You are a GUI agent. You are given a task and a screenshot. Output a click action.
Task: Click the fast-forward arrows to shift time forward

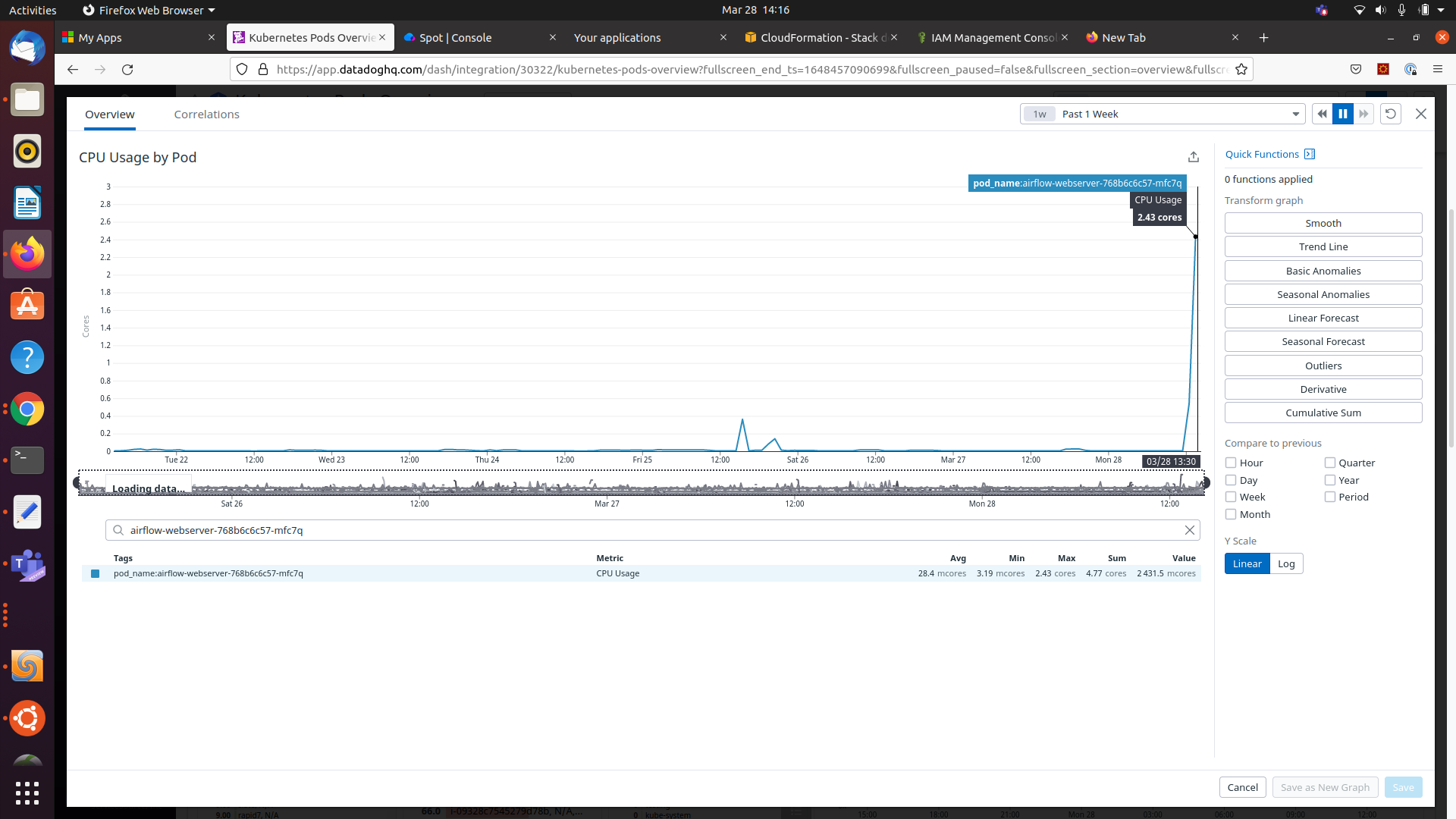coord(1363,113)
